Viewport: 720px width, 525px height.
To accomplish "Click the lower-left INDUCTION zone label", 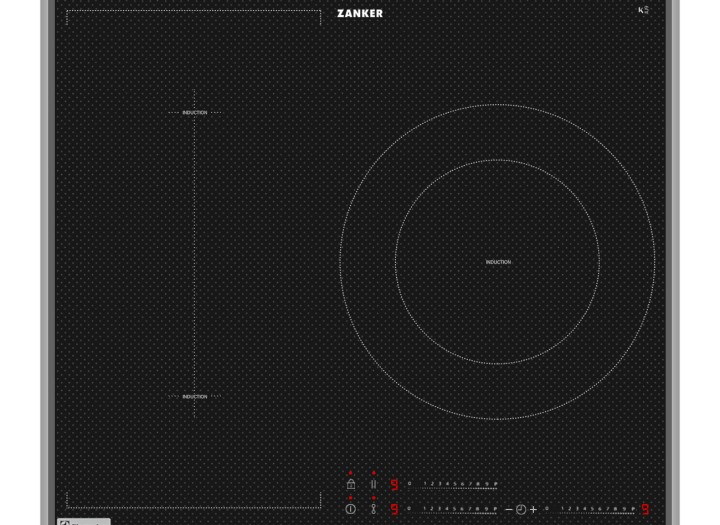I will [195, 397].
